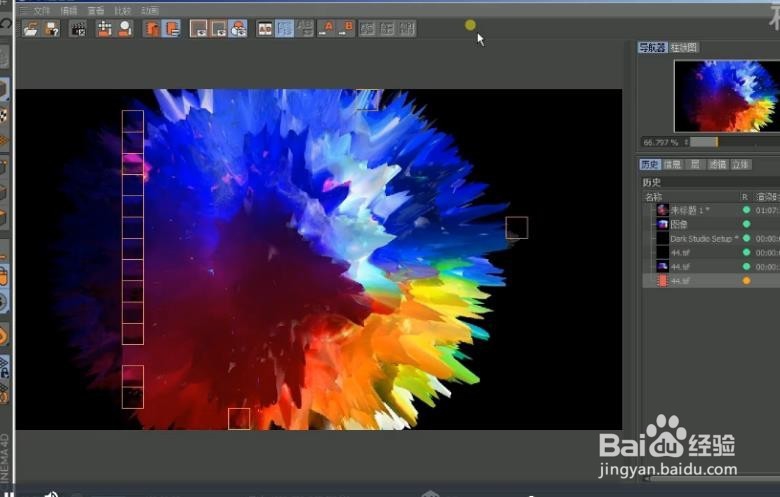This screenshot has height=497, width=780.
Task: Click the navigator zoom slider
Action: click(735, 142)
